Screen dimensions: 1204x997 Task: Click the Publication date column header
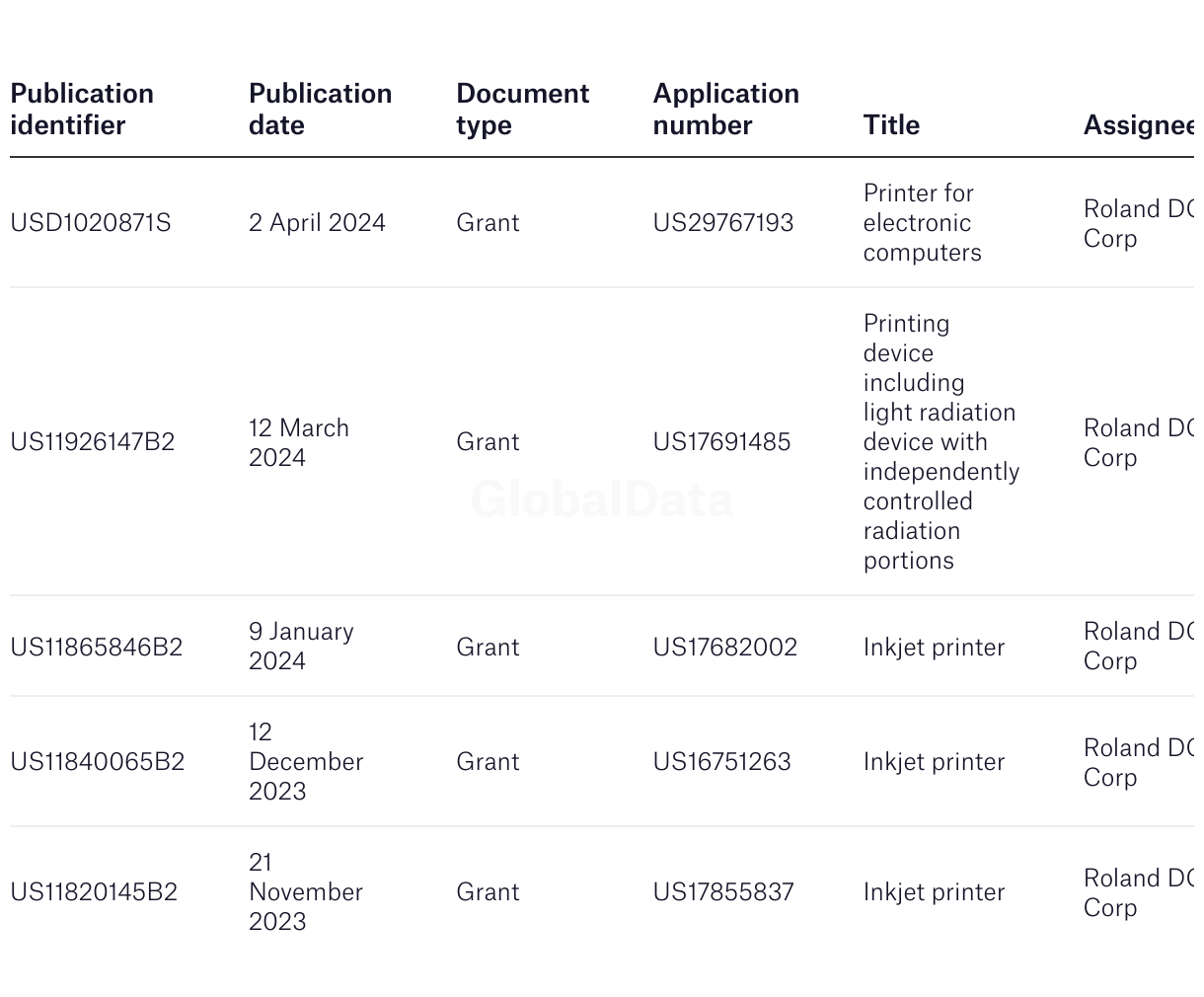point(320,109)
